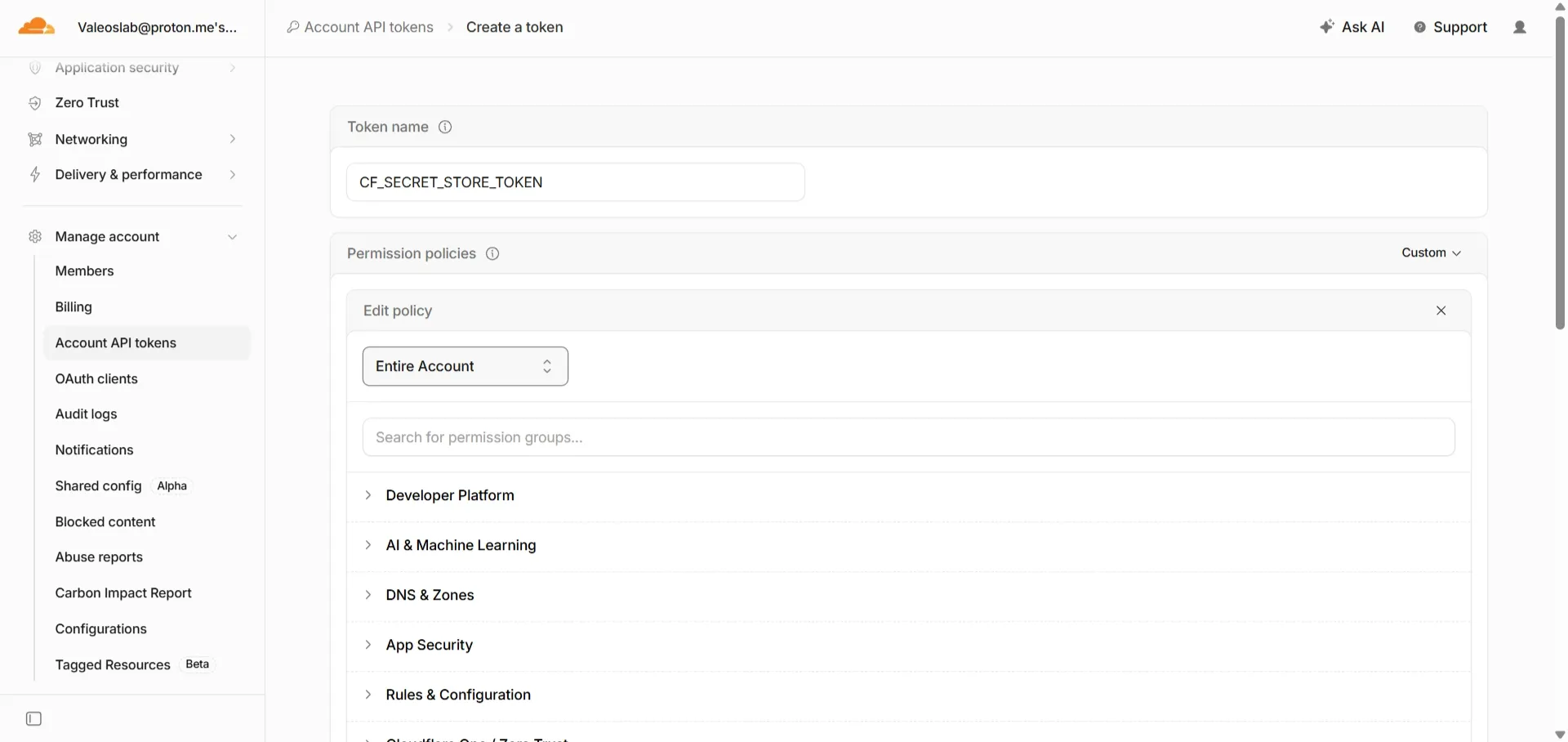1568x742 pixels.
Task: Focus the permission groups search box
Action: click(909, 437)
